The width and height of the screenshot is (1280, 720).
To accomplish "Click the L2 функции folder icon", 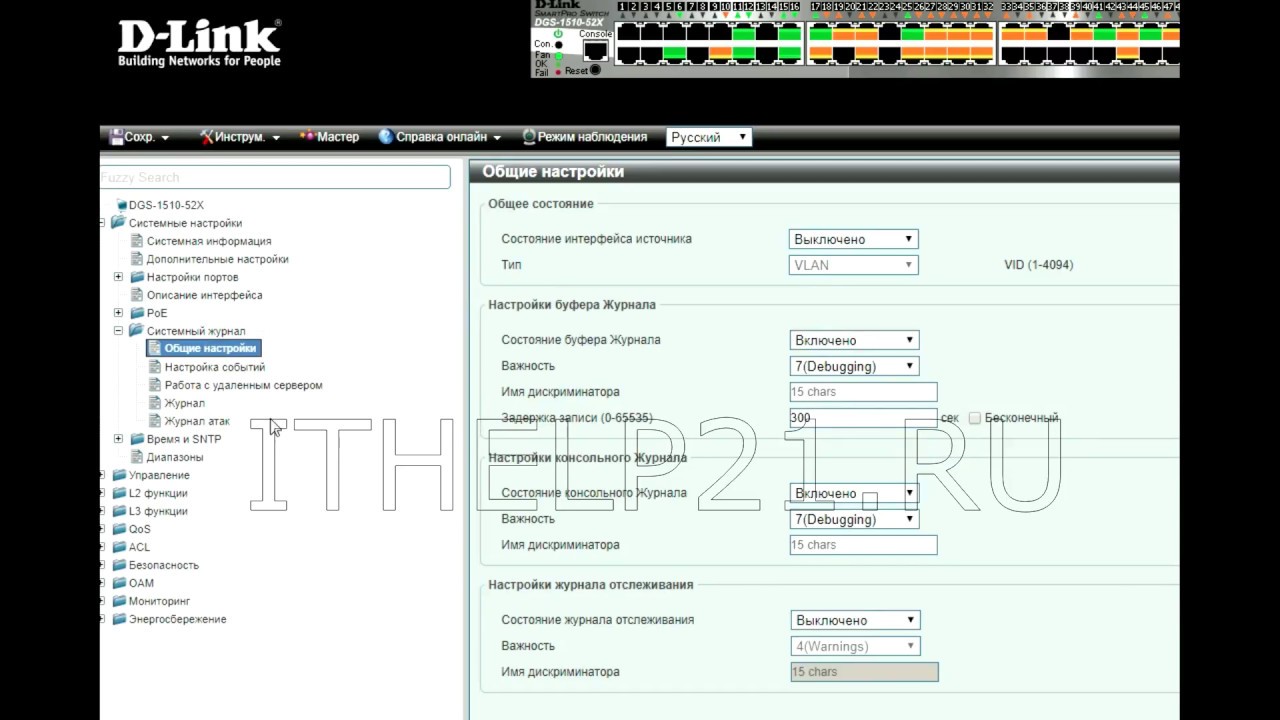I will pos(119,493).
